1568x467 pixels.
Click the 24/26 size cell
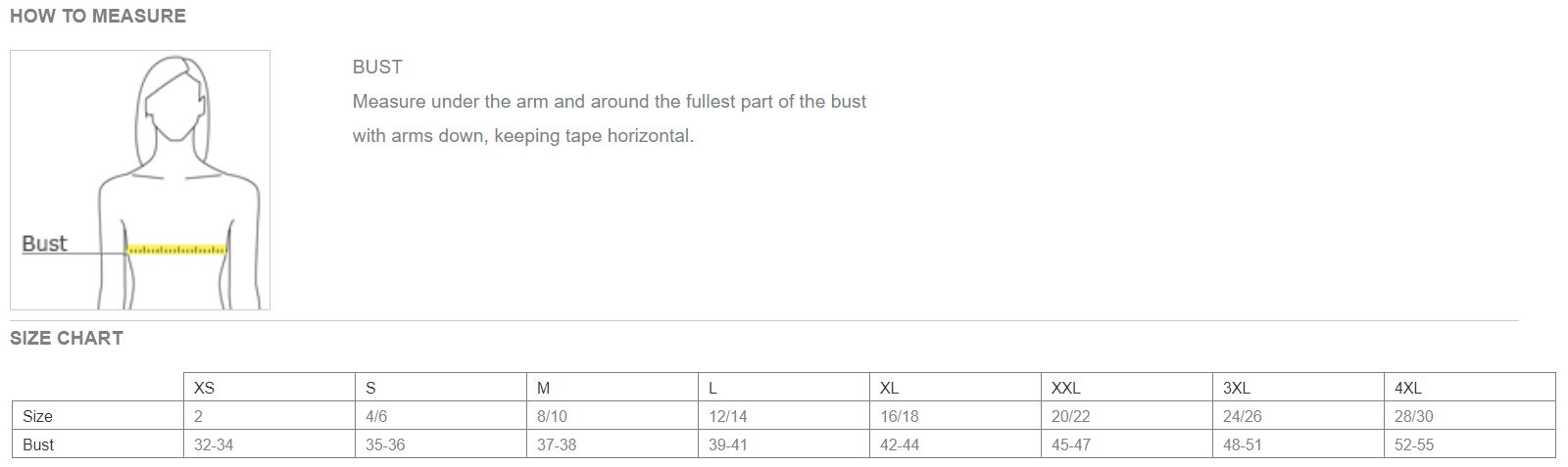[x=1242, y=416]
